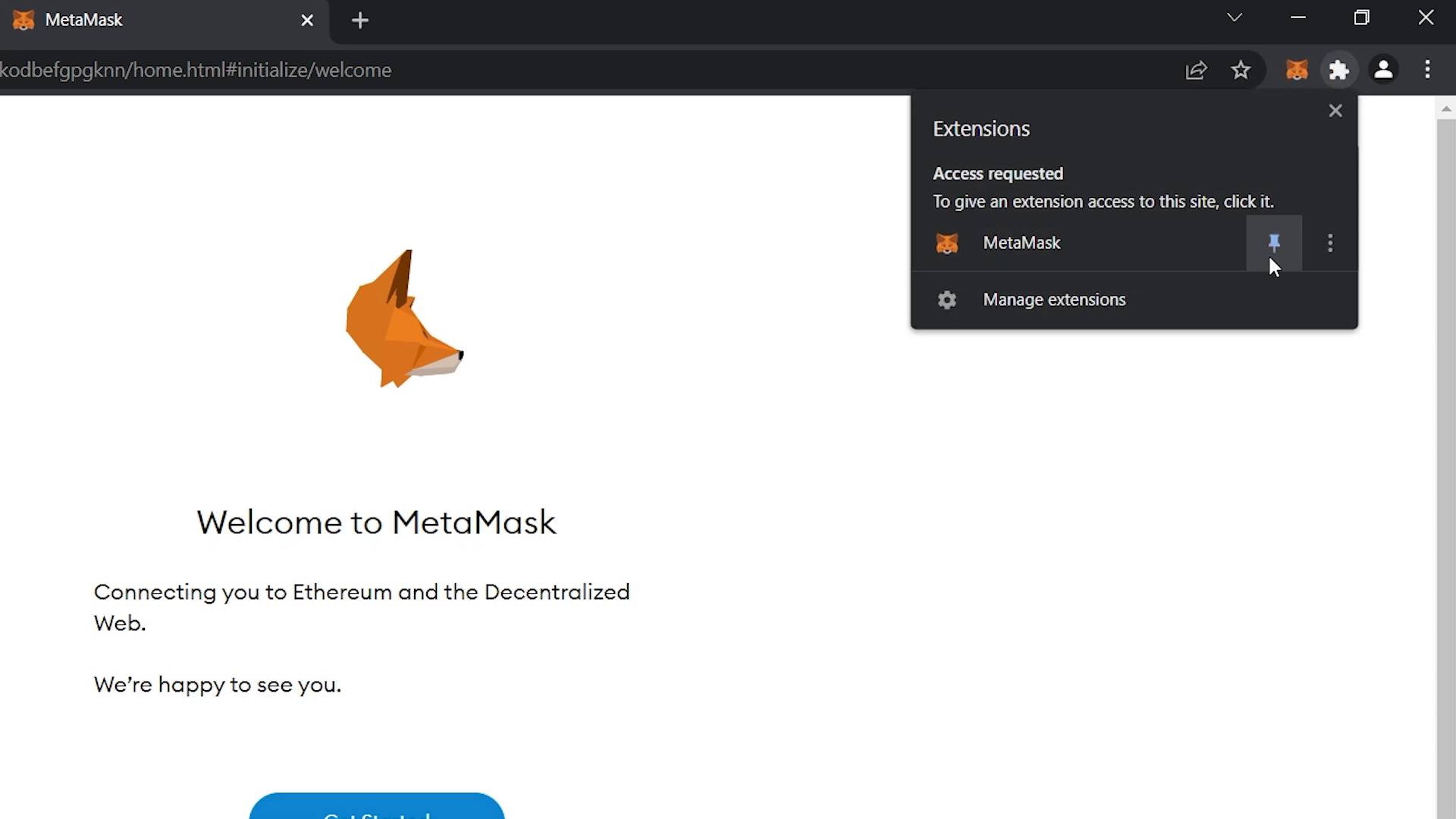Bookmark the page via the star icon
The image size is (1456, 819).
pos(1241,70)
